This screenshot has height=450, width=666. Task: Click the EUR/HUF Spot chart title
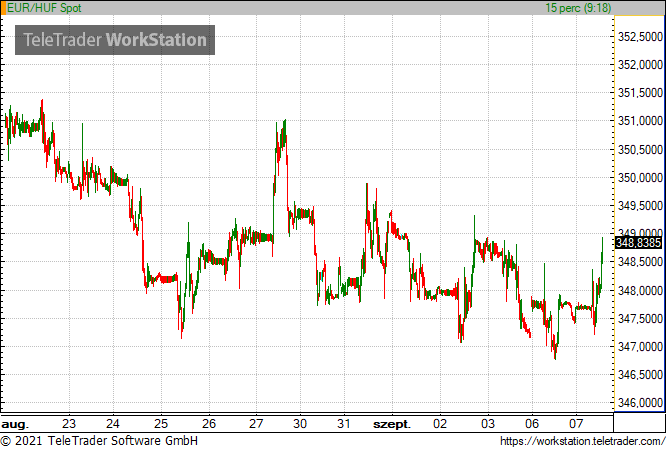[x=44, y=8]
